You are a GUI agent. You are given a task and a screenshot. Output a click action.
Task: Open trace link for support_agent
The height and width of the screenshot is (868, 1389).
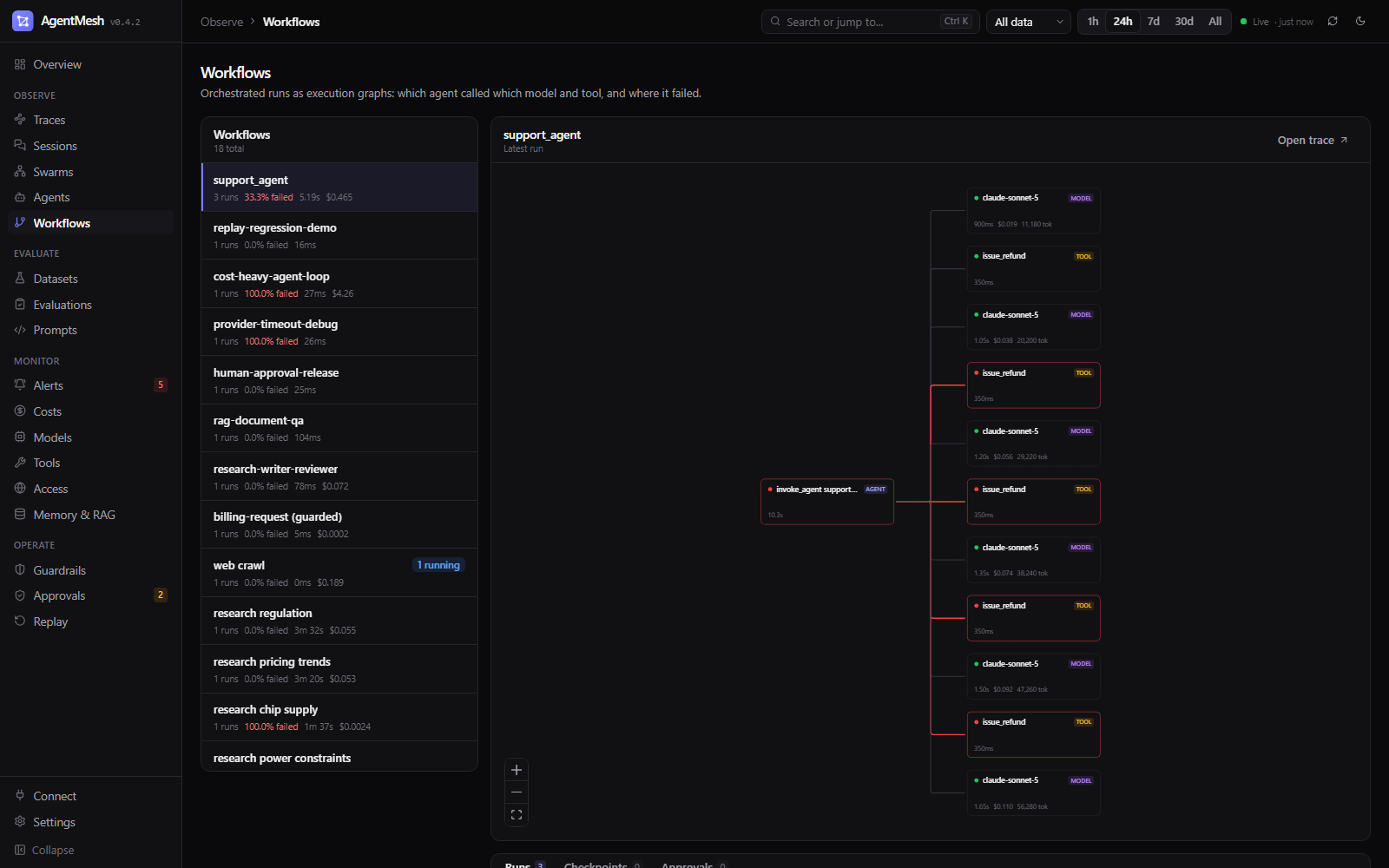(1313, 141)
